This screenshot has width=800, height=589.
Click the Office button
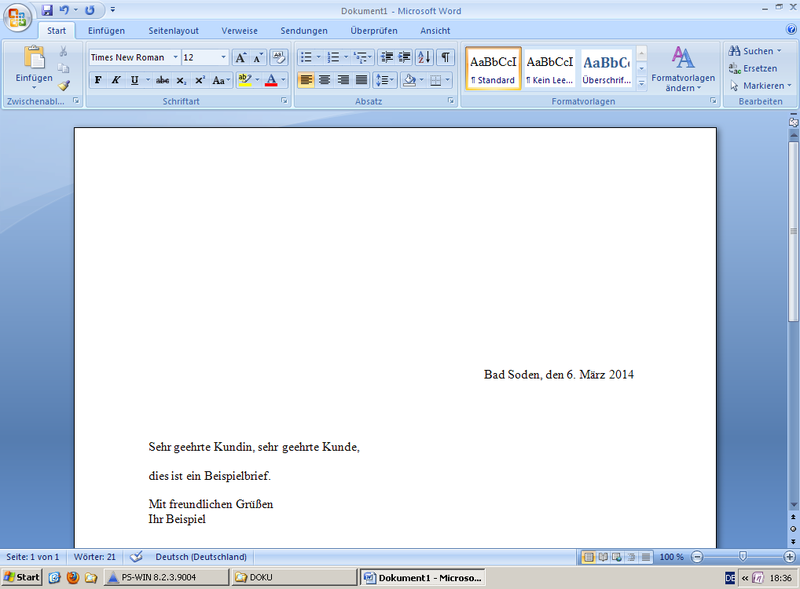click(x=17, y=17)
